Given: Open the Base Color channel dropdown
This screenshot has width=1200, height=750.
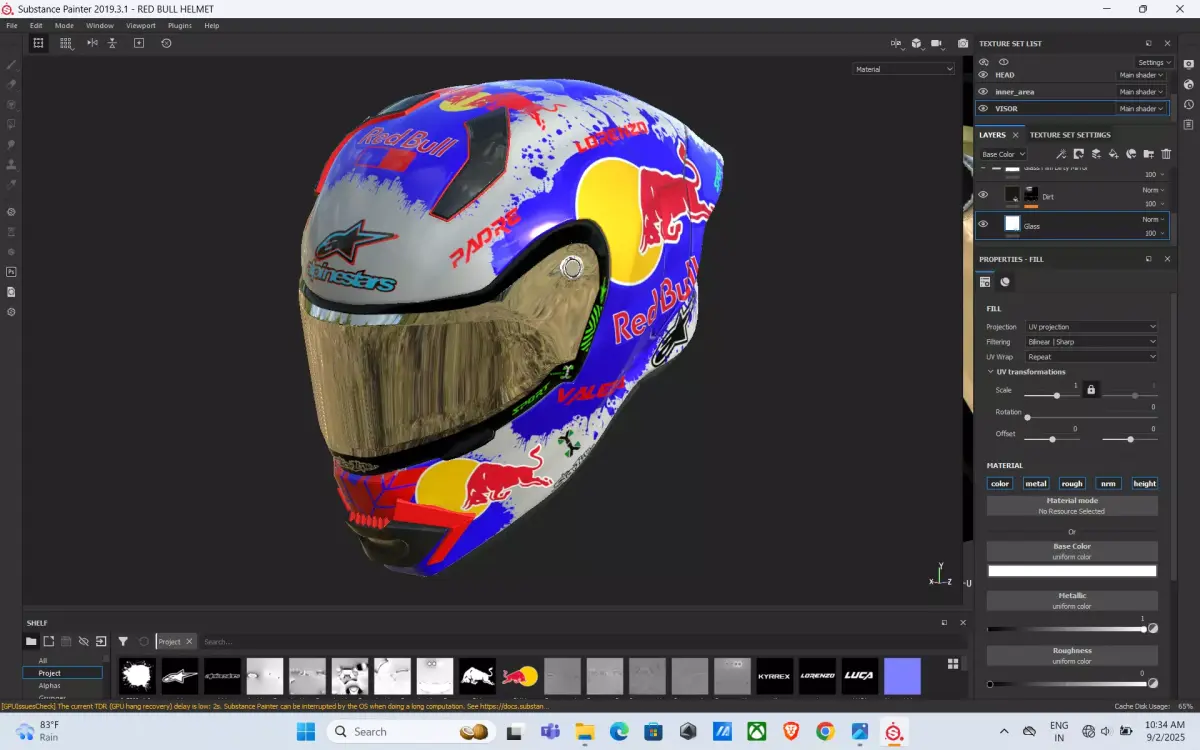Looking at the screenshot, I should pyautogui.click(x=1003, y=154).
